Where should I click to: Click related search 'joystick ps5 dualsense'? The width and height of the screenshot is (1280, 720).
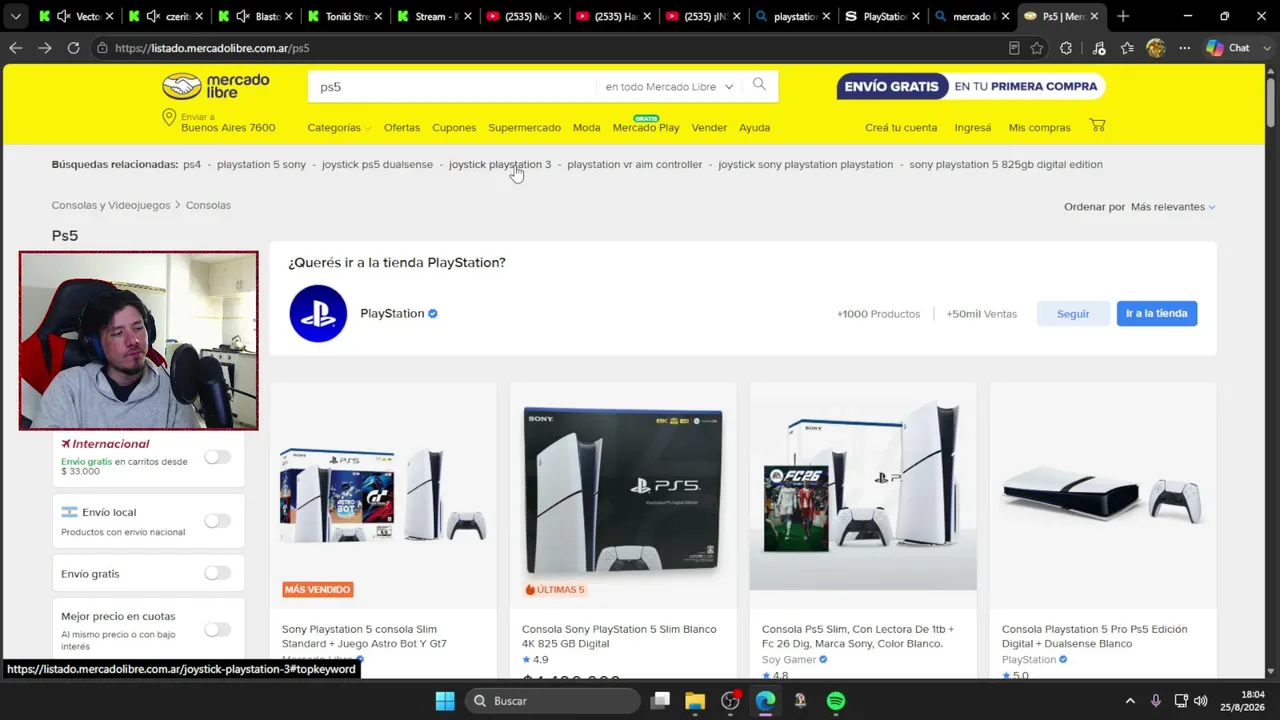pyautogui.click(x=377, y=165)
